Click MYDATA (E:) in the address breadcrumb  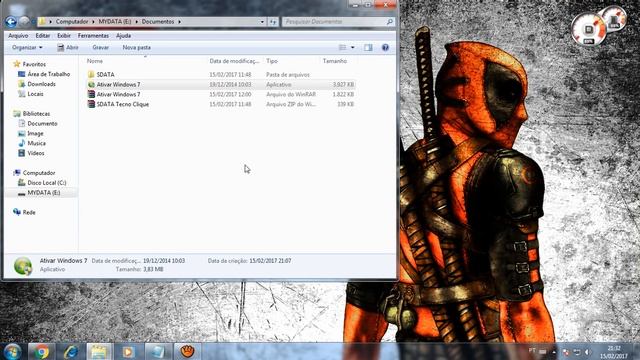pyautogui.click(x=115, y=22)
